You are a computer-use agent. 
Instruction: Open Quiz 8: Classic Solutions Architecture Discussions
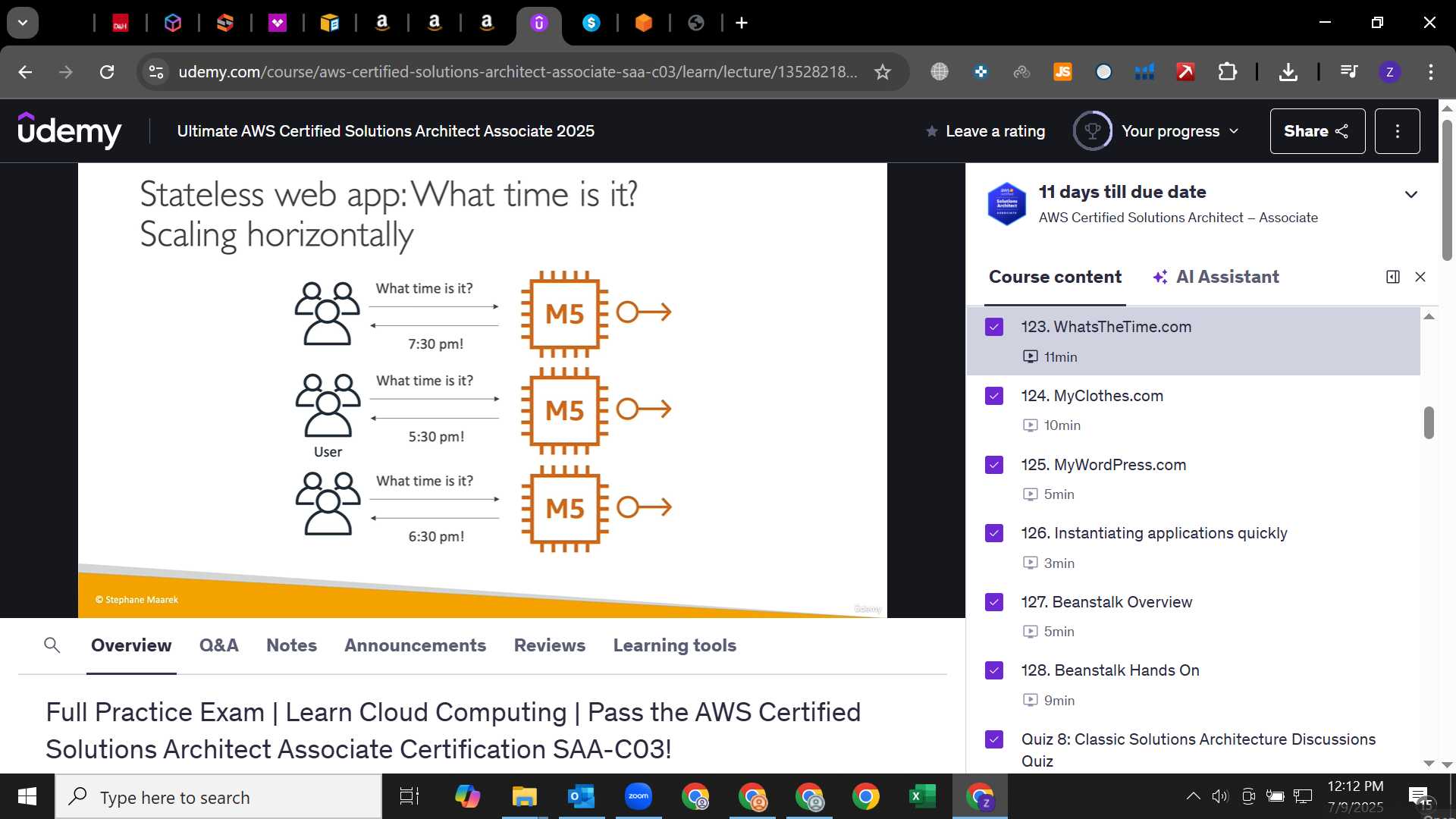(x=1198, y=750)
